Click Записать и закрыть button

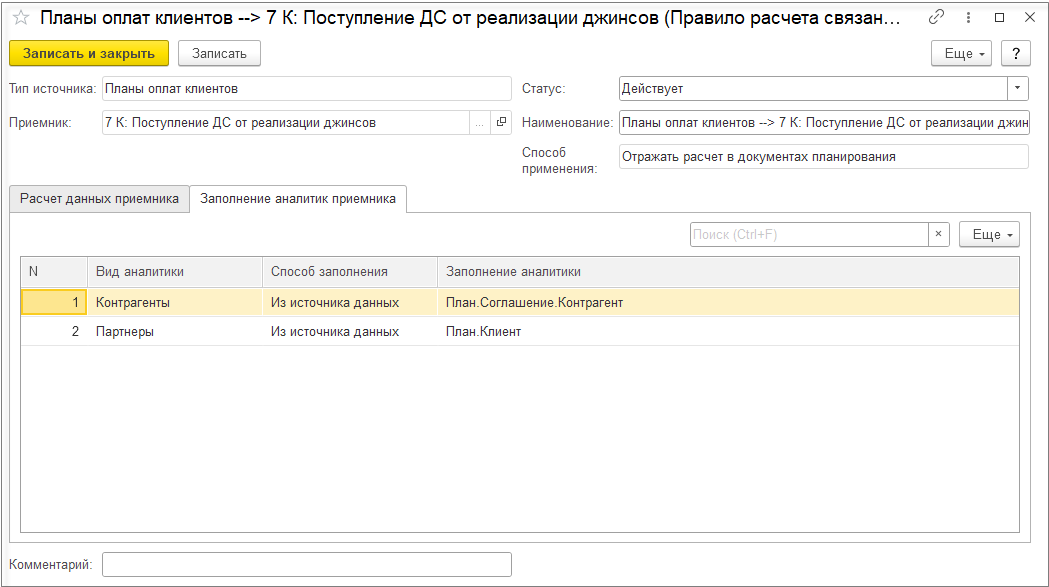(89, 54)
